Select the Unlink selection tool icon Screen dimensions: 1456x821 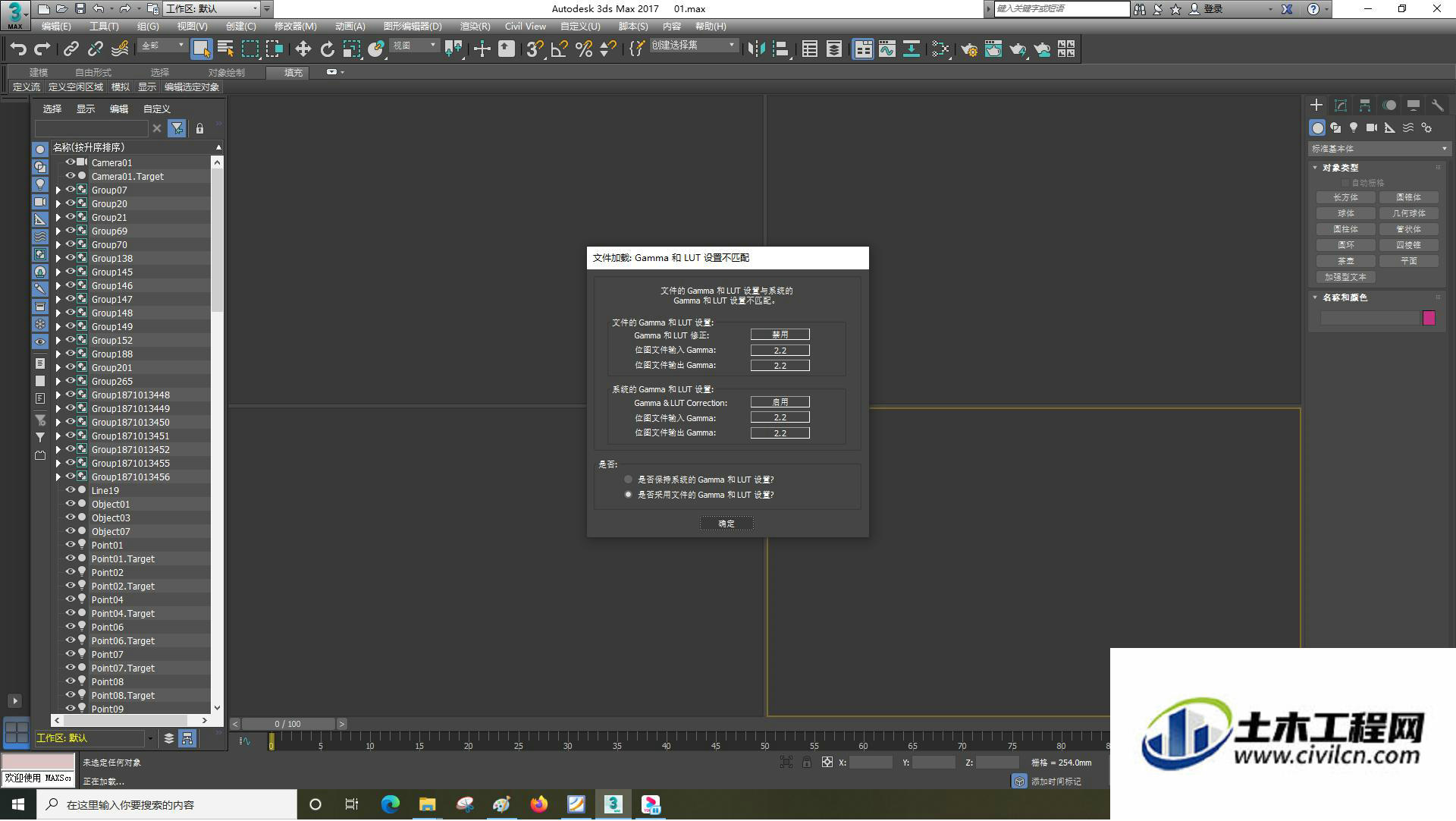[96, 49]
